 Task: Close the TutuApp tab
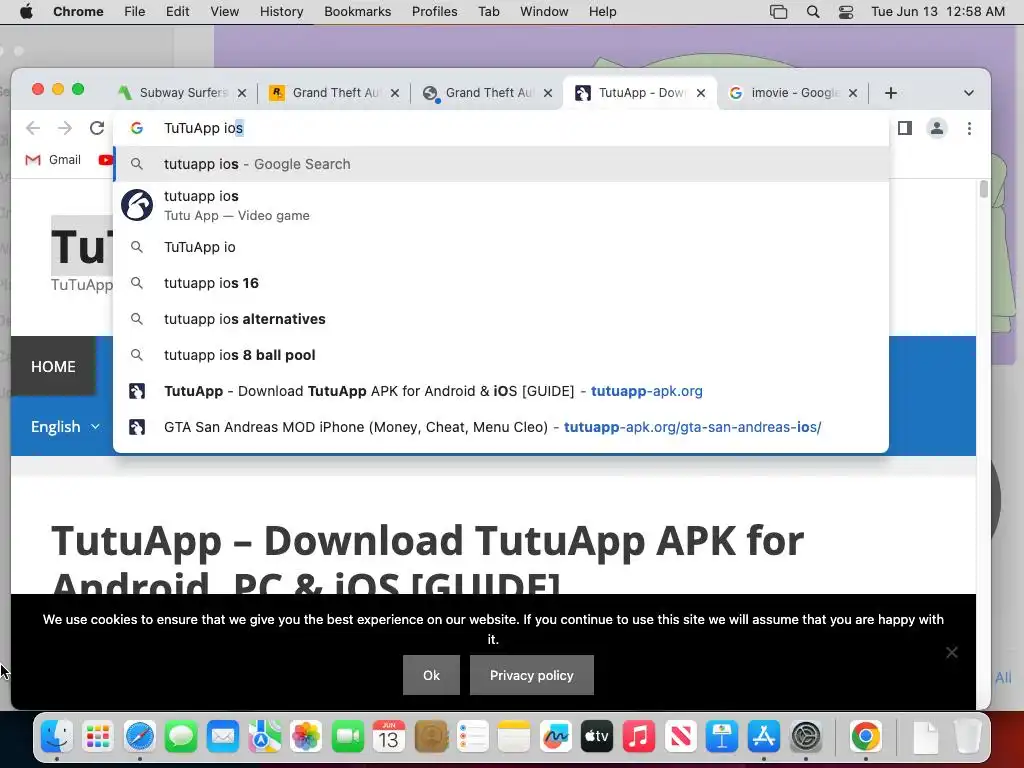[701, 93]
